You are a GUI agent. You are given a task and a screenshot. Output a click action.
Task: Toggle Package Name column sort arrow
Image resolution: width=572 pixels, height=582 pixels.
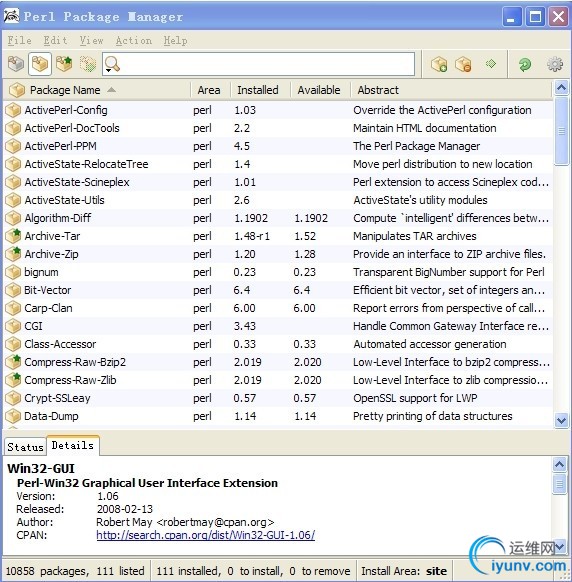tap(111, 90)
